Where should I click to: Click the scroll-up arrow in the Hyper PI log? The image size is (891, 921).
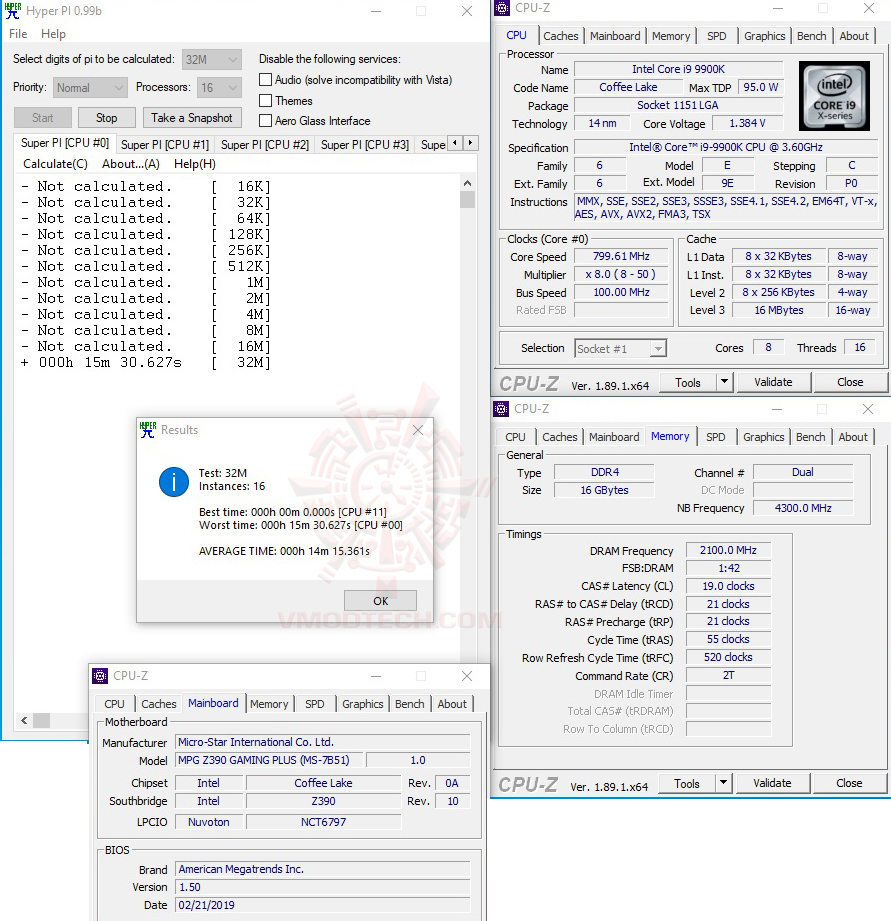click(x=468, y=183)
